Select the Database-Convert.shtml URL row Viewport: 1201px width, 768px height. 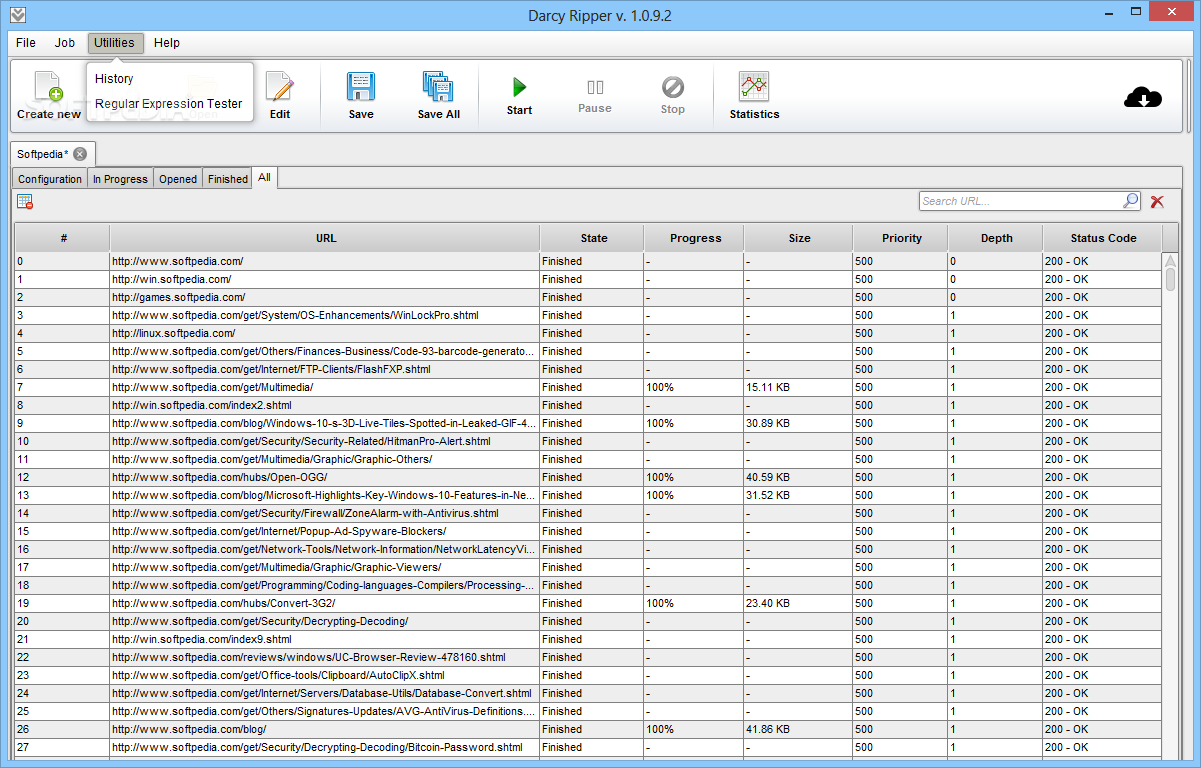588,693
